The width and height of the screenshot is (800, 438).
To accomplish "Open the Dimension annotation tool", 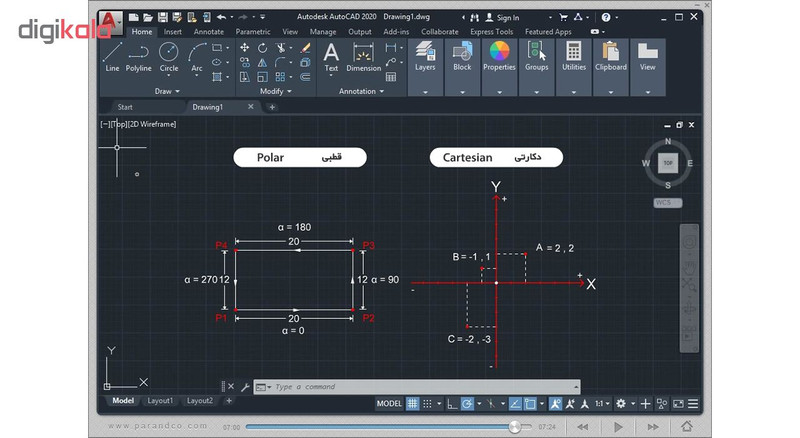I will [x=363, y=57].
